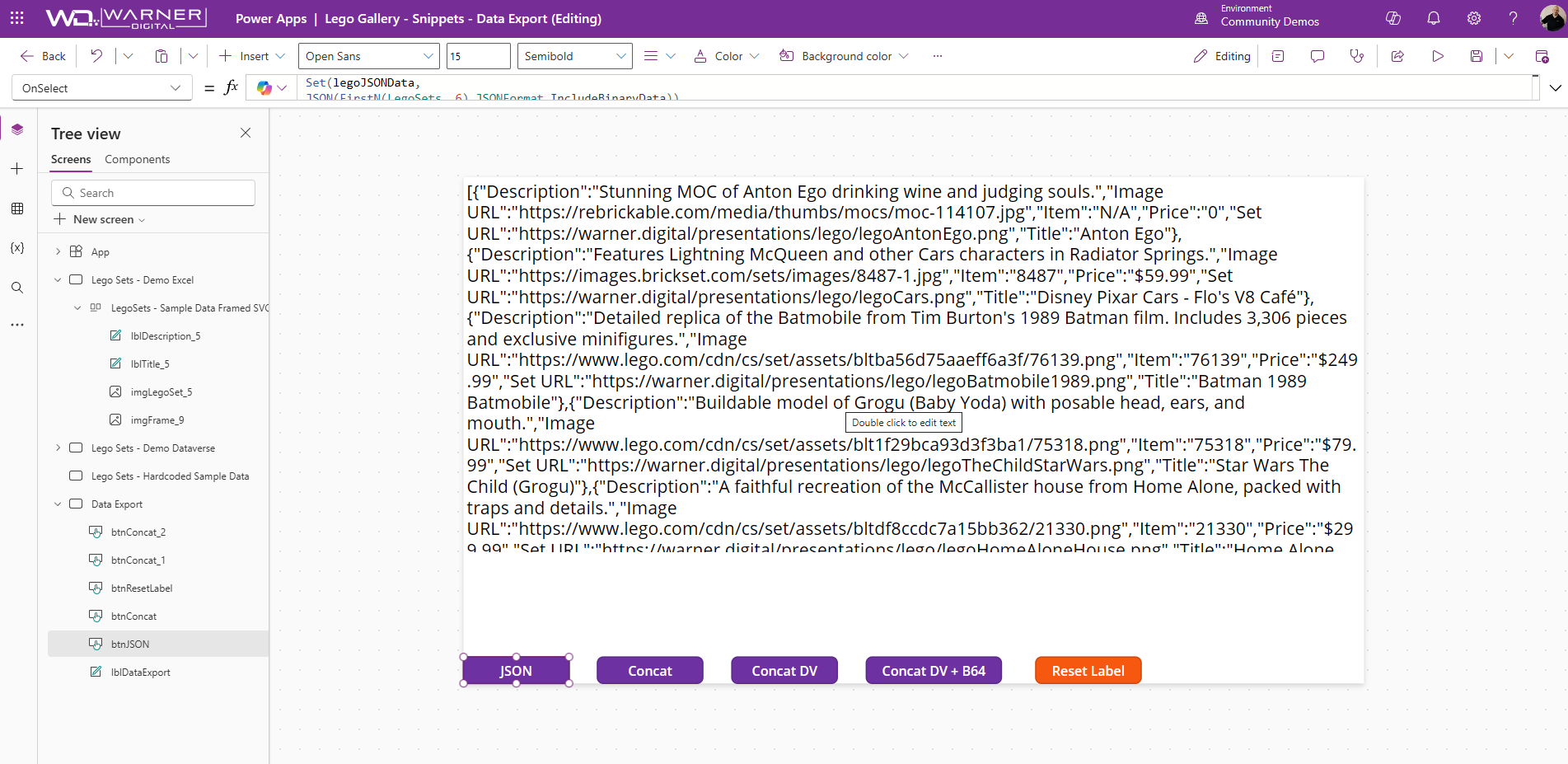
Task: Click the JSON button on canvas
Action: (x=516, y=671)
